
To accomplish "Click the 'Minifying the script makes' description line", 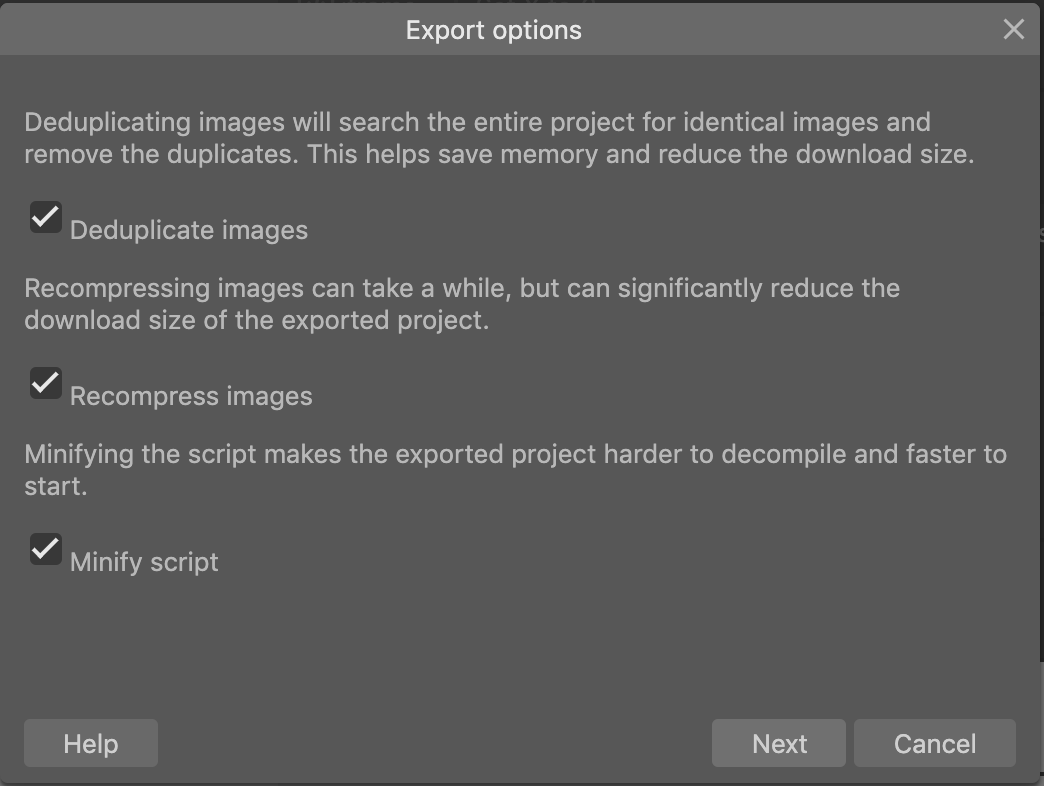I will click(515, 454).
